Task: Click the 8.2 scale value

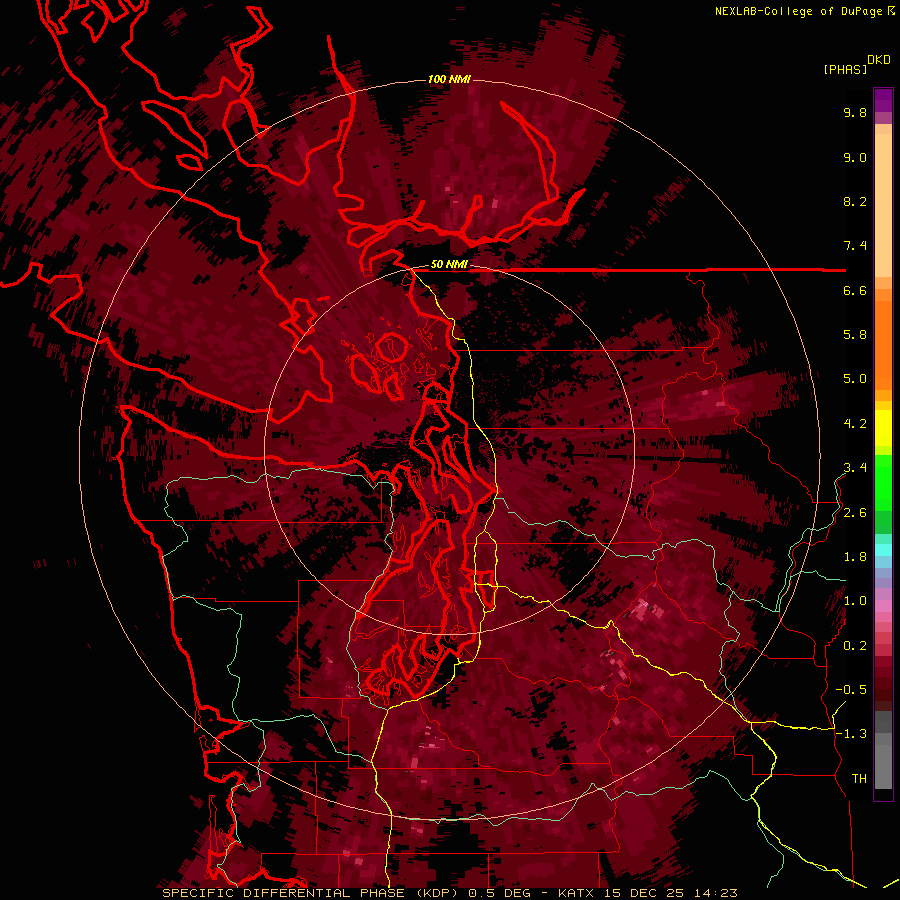Action: (x=855, y=201)
